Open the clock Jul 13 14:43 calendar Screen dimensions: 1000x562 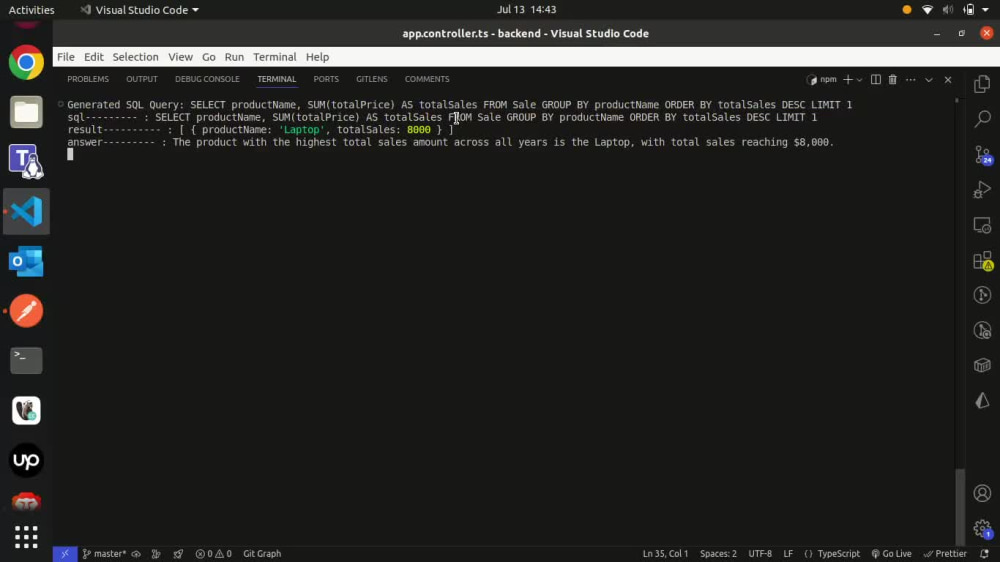(x=527, y=10)
